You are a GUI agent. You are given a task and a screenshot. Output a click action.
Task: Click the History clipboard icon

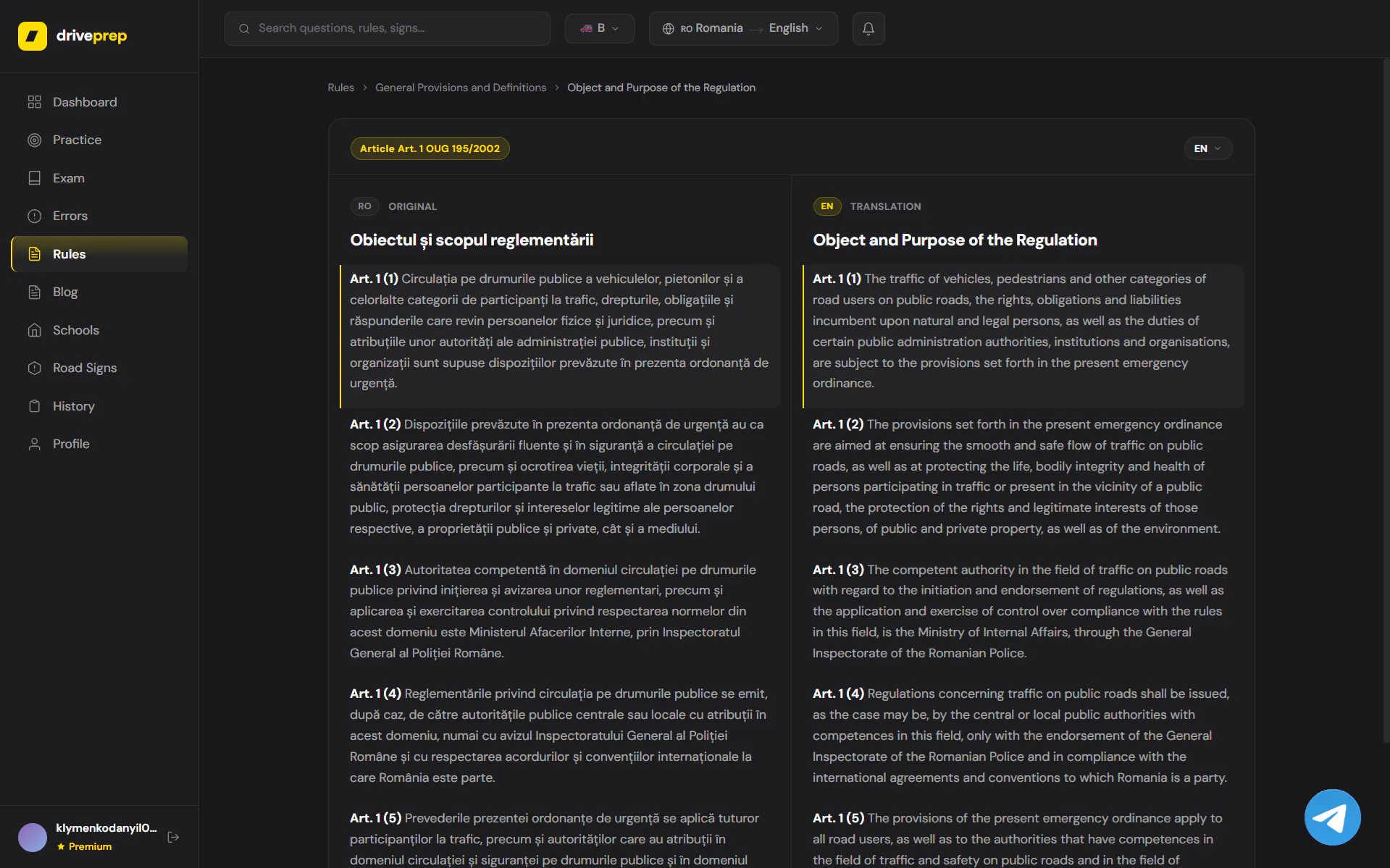pos(34,406)
